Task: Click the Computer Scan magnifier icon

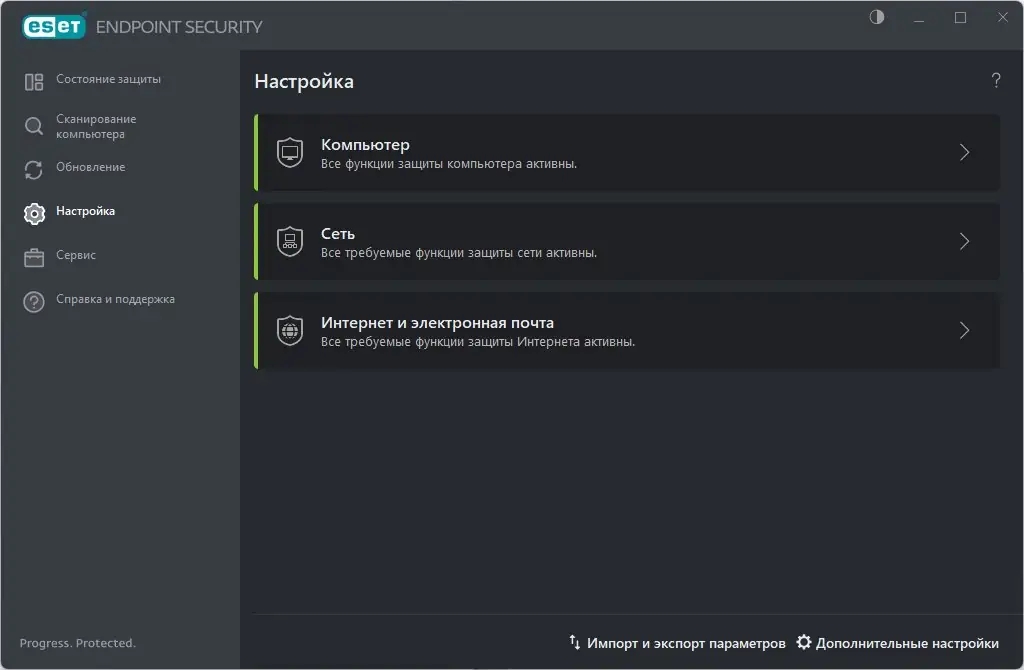Action: coord(34,126)
